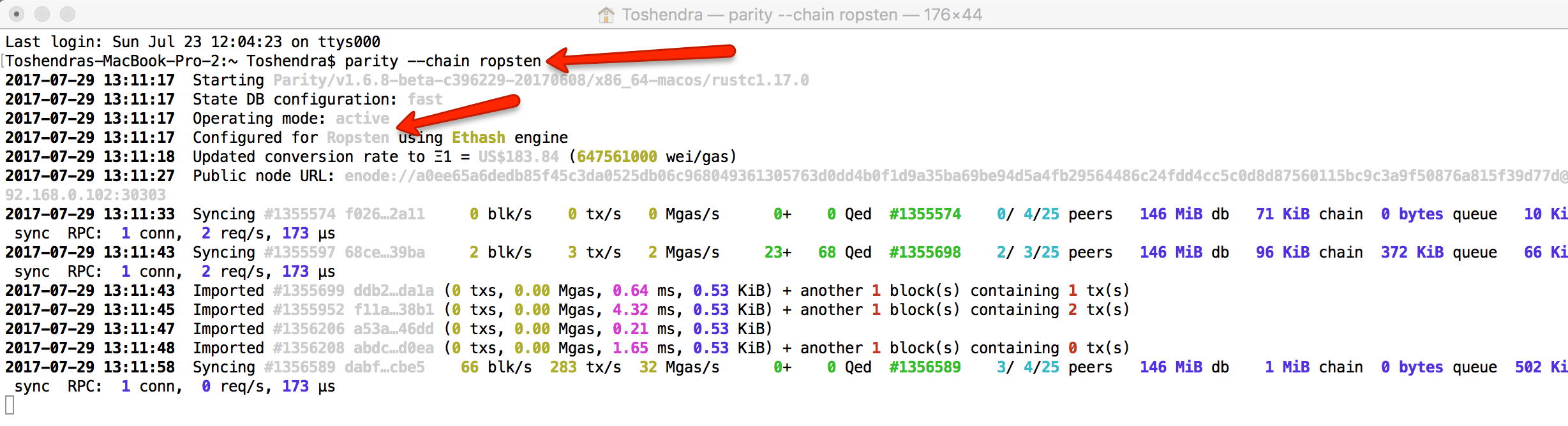Click the Parity version string 'Parity/v1.6.8-beta'
This screenshot has width=1568, height=426.
354,80
